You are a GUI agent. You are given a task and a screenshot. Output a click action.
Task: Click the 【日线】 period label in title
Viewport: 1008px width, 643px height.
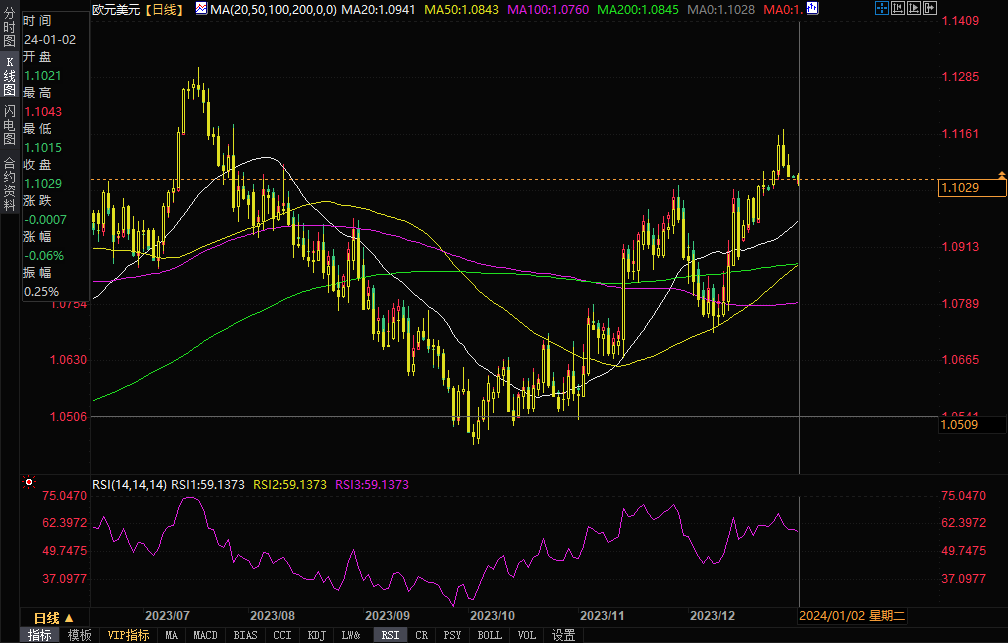coord(163,9)
